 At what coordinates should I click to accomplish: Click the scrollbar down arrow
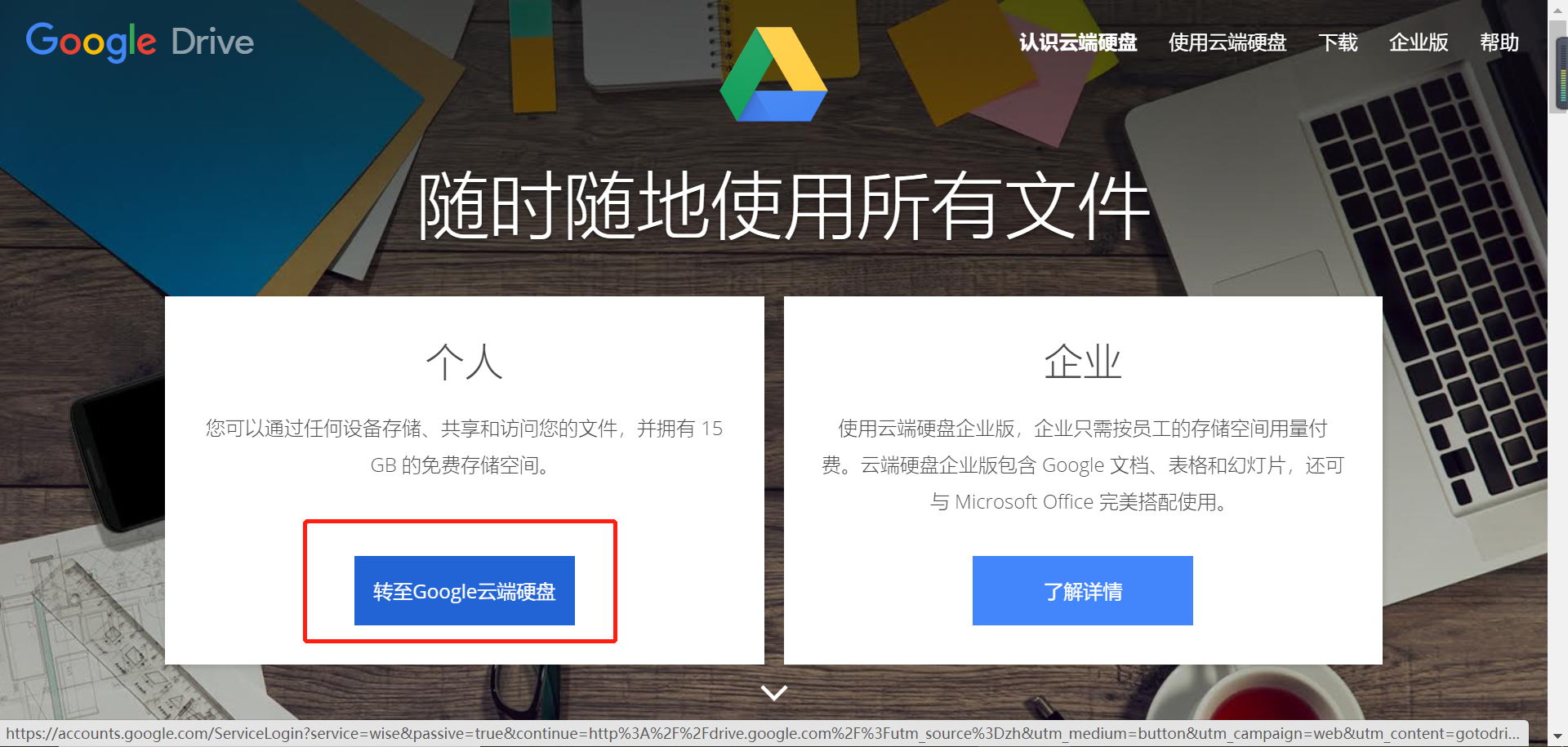point(1558,737)
